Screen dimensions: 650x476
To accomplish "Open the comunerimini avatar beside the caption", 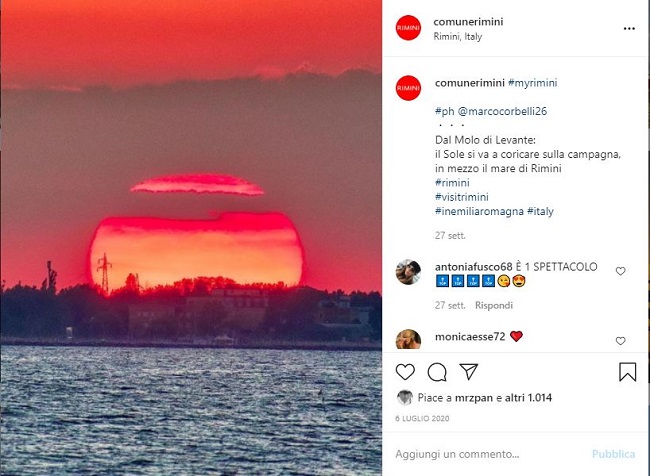I will [x=408, y=88].
